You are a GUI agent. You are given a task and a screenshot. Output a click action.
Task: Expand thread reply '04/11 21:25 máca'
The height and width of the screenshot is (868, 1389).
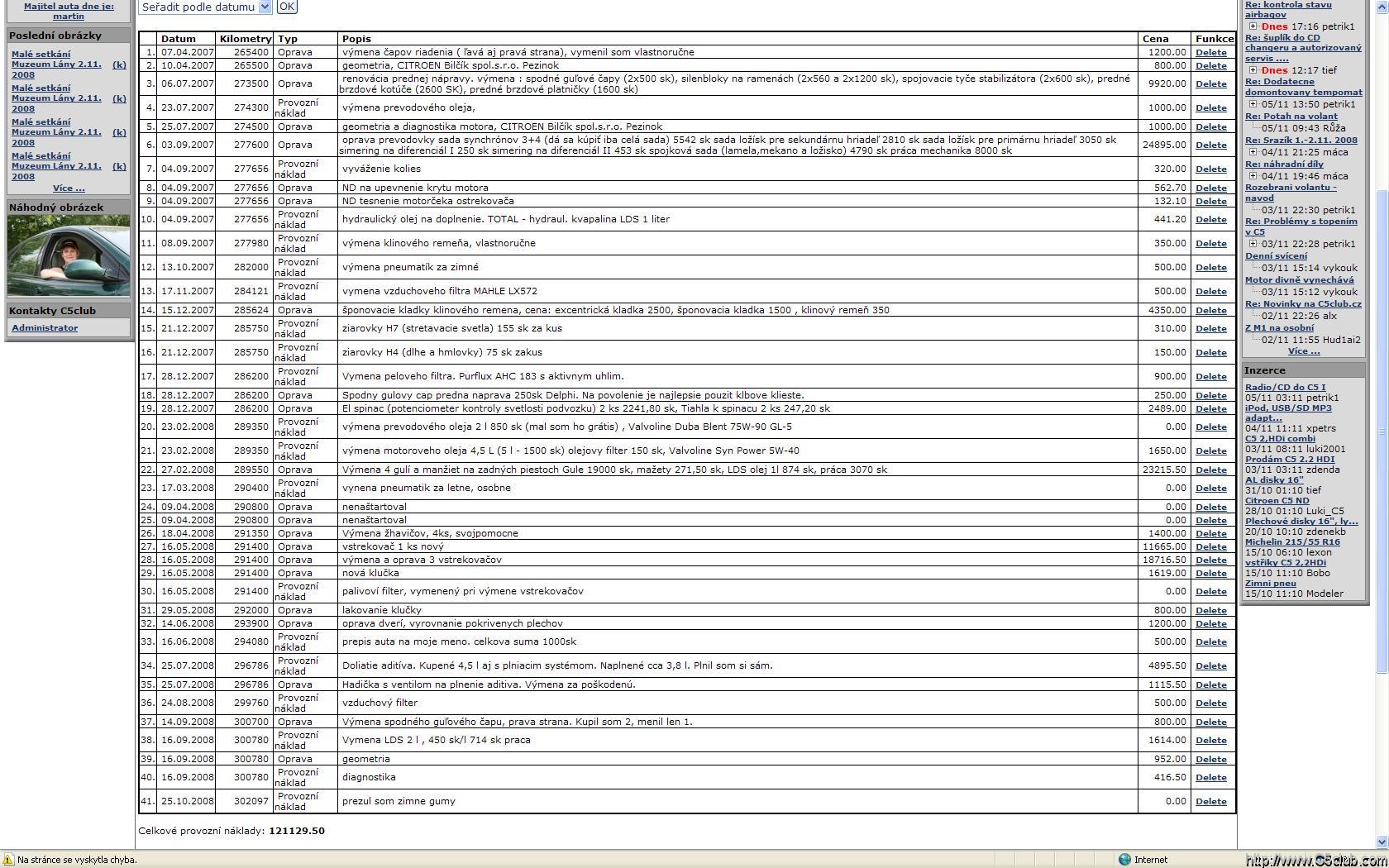tap(1253, 152)
